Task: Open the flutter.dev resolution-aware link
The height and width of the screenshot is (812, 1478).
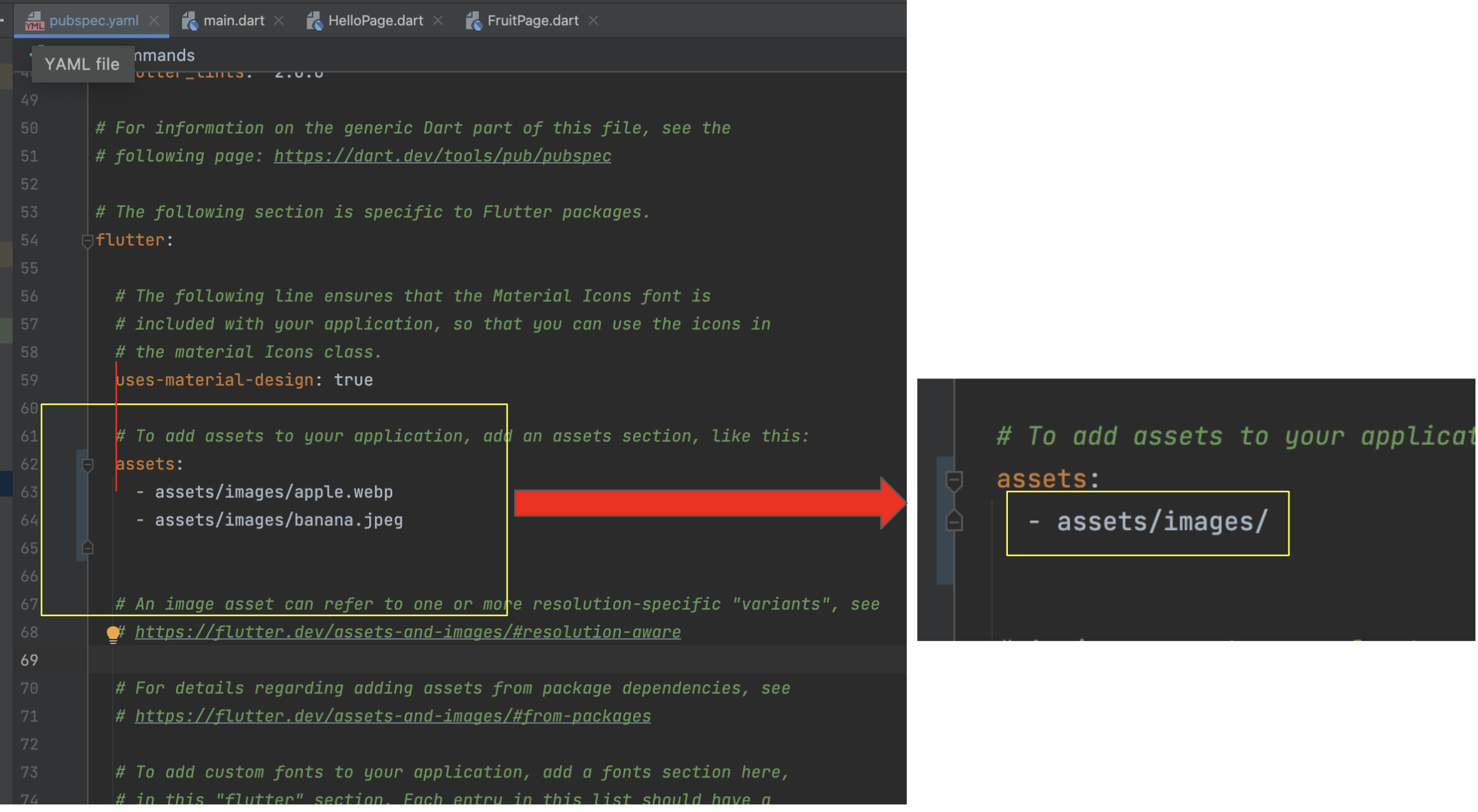Action: 408,633
